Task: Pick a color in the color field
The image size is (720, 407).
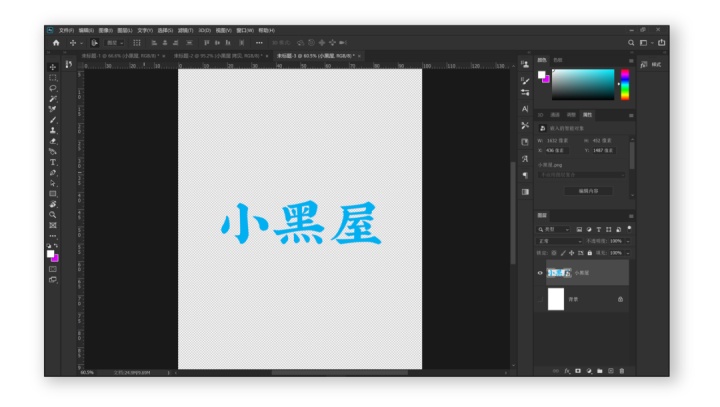Action: coord(583,85)
